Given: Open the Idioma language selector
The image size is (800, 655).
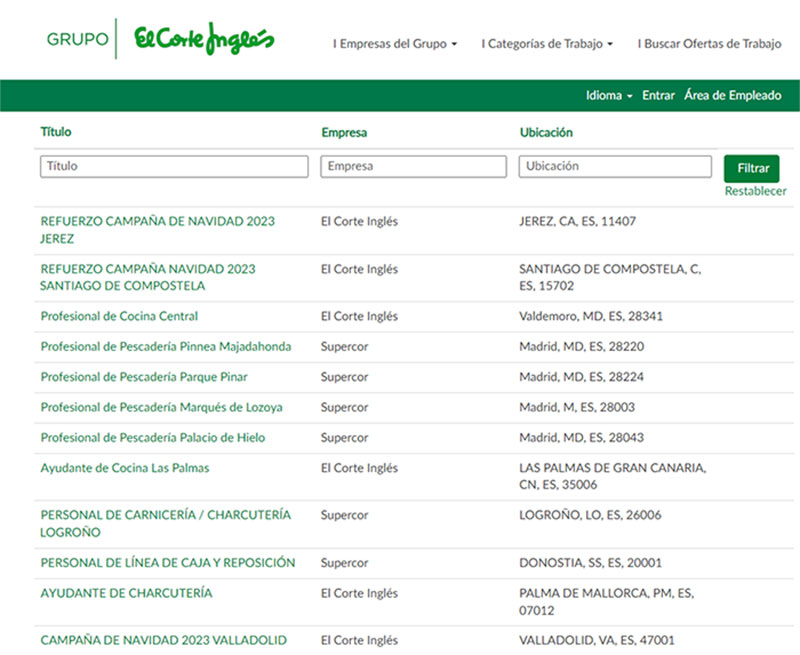Looking at the screenshot, I should point(609,96).
